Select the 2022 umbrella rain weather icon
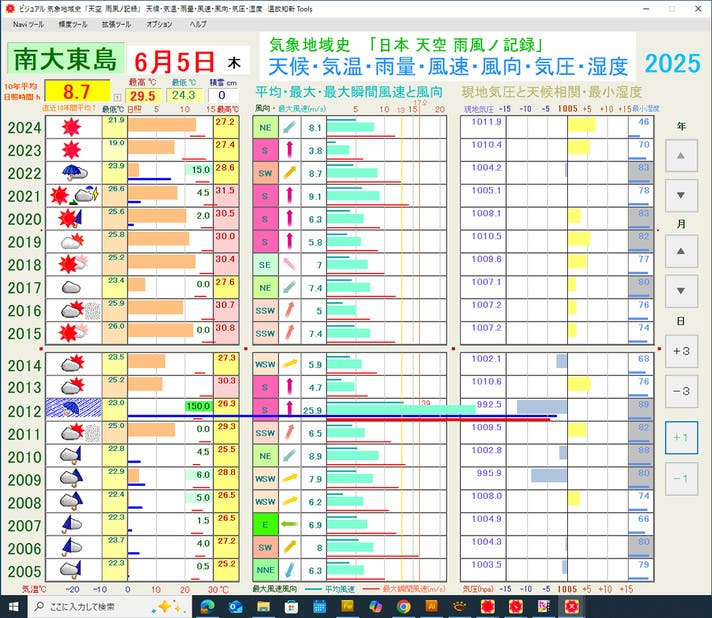This screenshot has width=712, height=618. [71, 173]
